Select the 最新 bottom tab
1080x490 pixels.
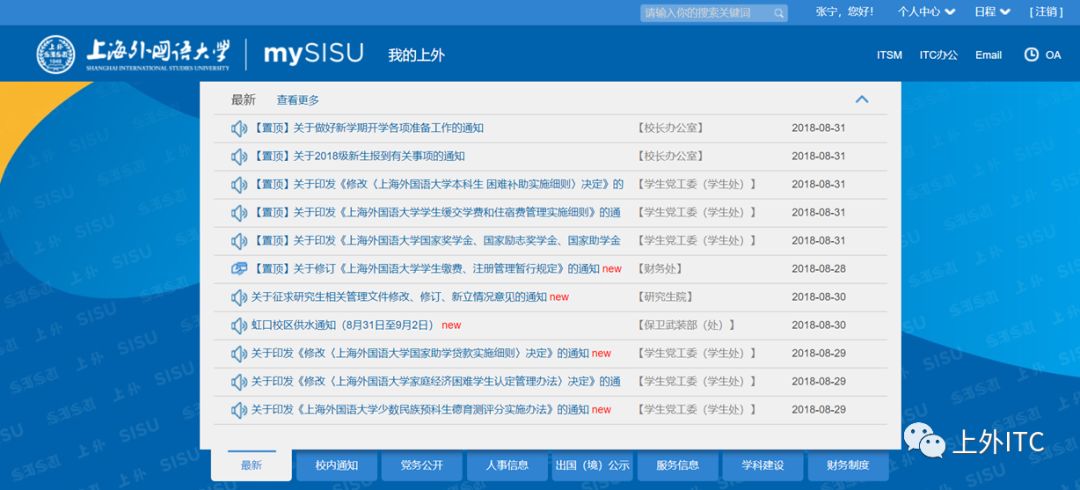coord(251,465)
